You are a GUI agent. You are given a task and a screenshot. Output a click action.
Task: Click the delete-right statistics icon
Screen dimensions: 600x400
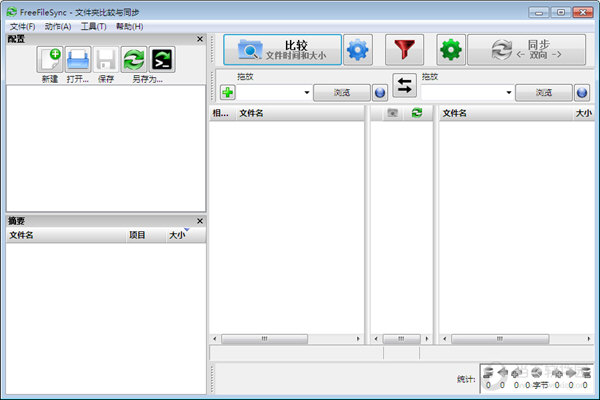coord(585,372)
